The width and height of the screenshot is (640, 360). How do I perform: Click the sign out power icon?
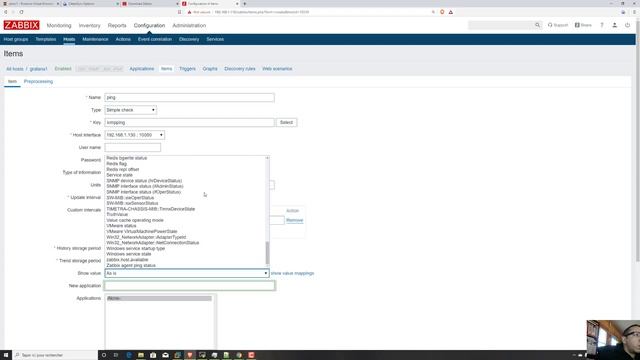coord(627,25)
